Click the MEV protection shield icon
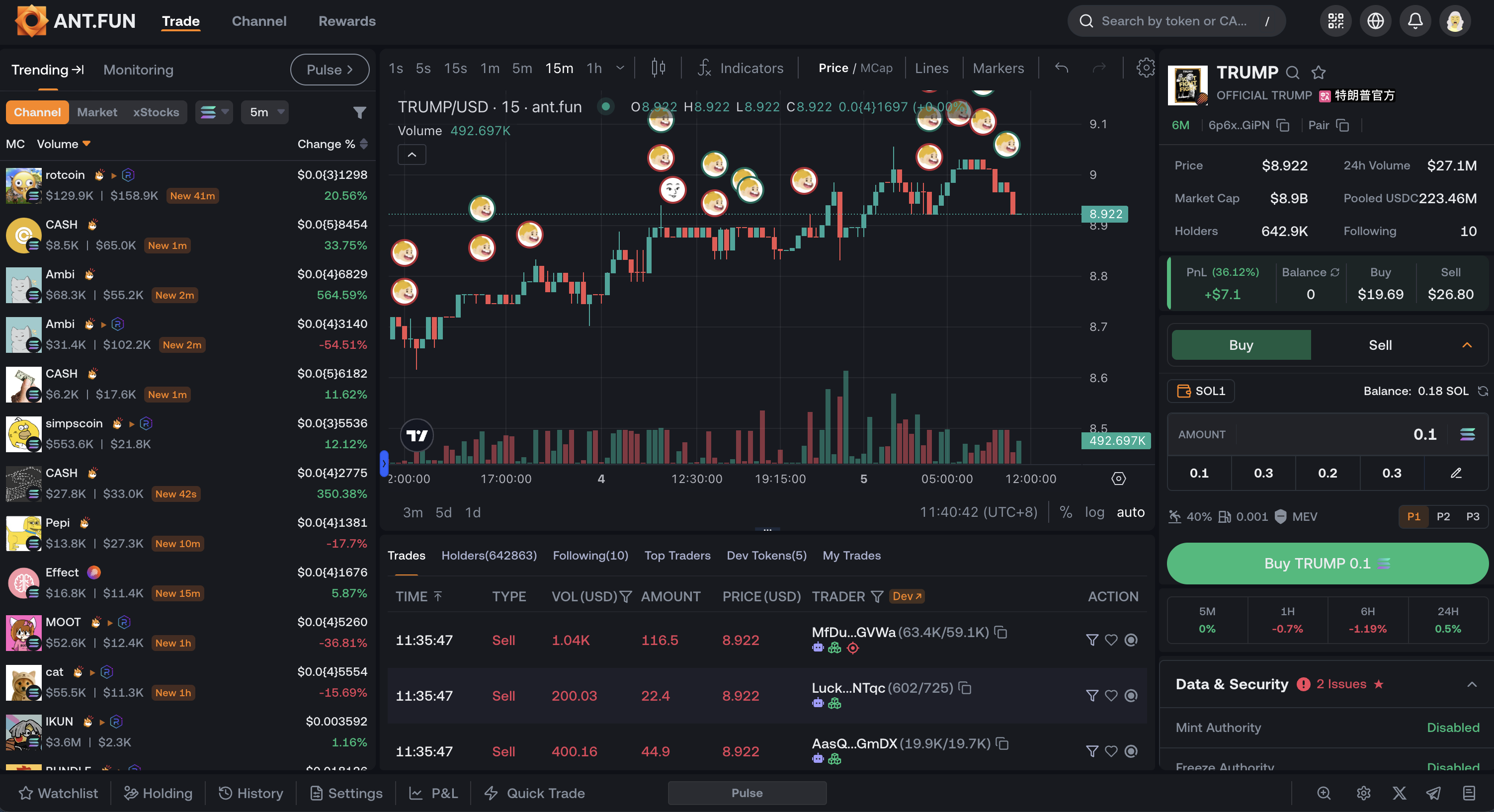Image resolution: width=1494 pixels, height=812 pixels. (x=1281, y=516)
